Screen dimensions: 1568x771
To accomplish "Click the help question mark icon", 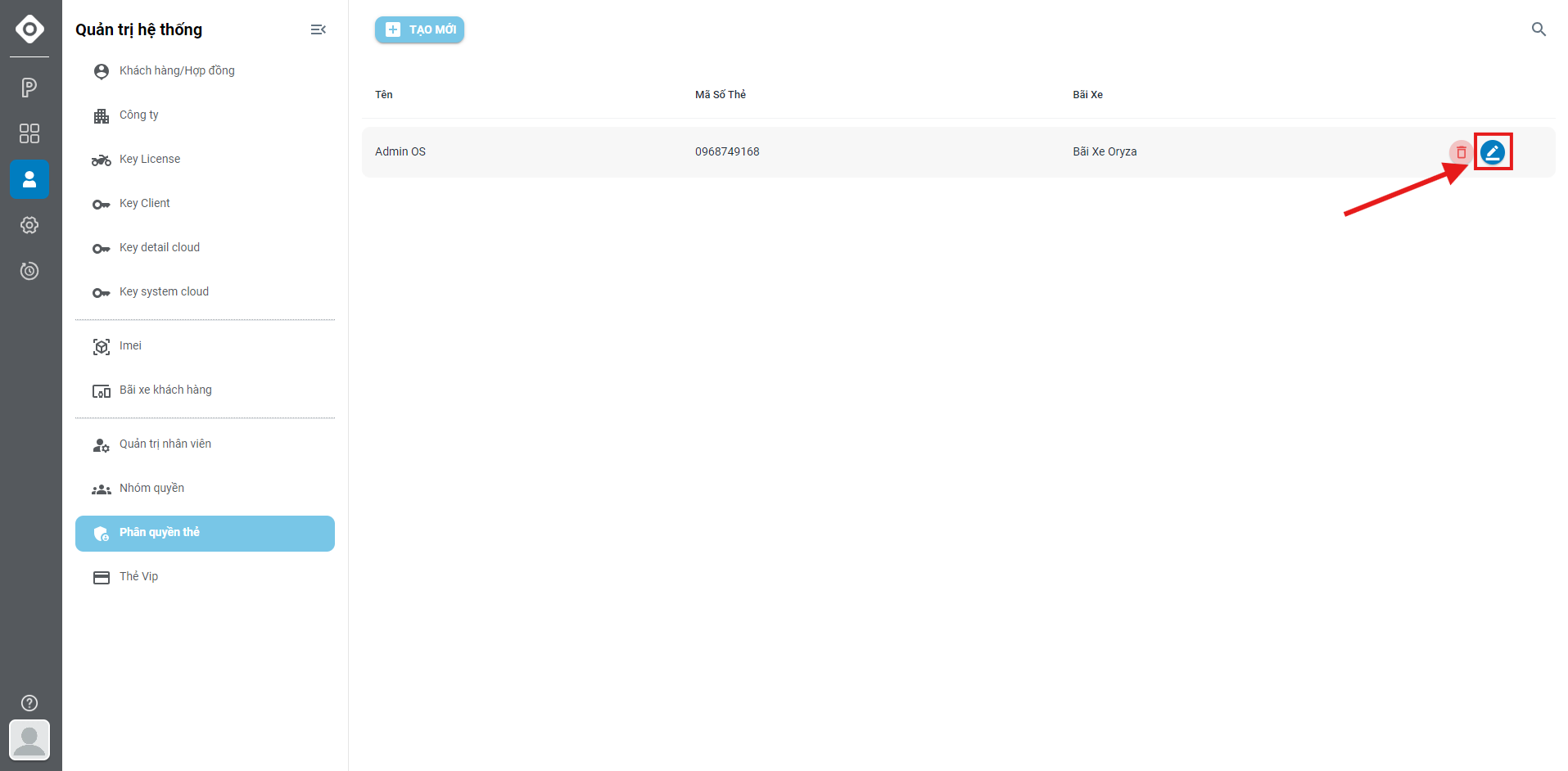I will pos(29,703).
